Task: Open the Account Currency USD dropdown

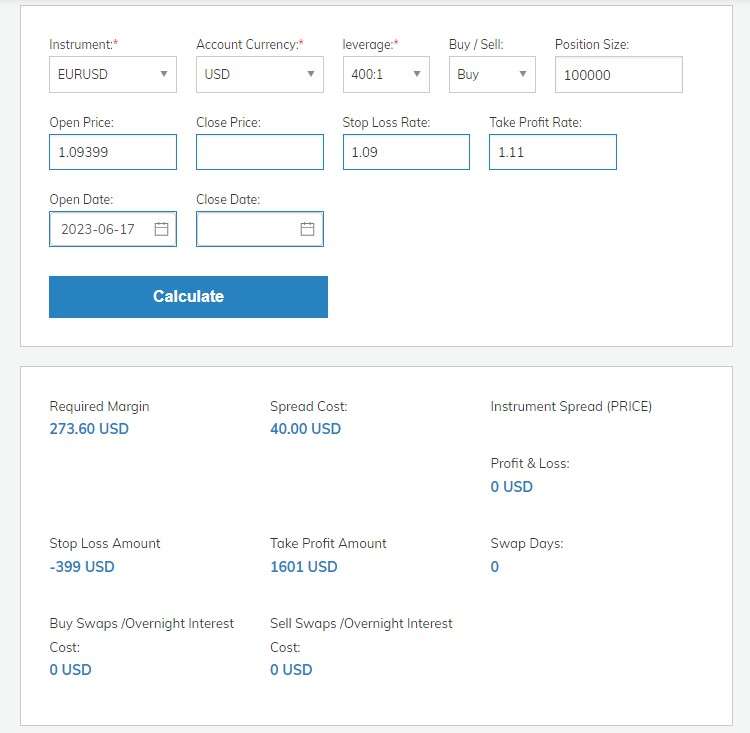Action: click(x=260, y=75)
